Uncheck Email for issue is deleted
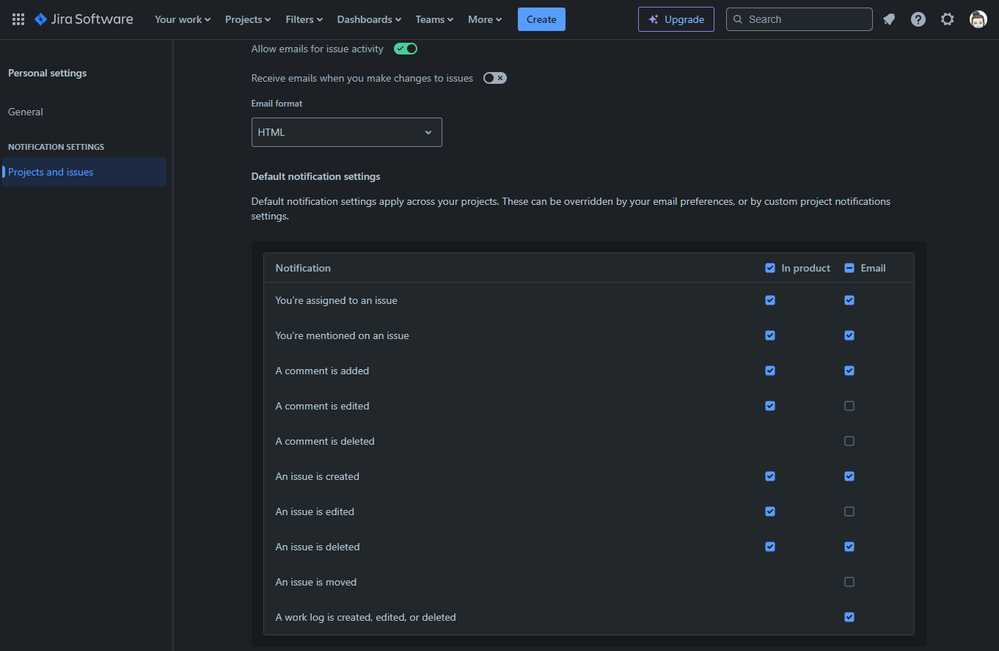 (x=849, y=547)
